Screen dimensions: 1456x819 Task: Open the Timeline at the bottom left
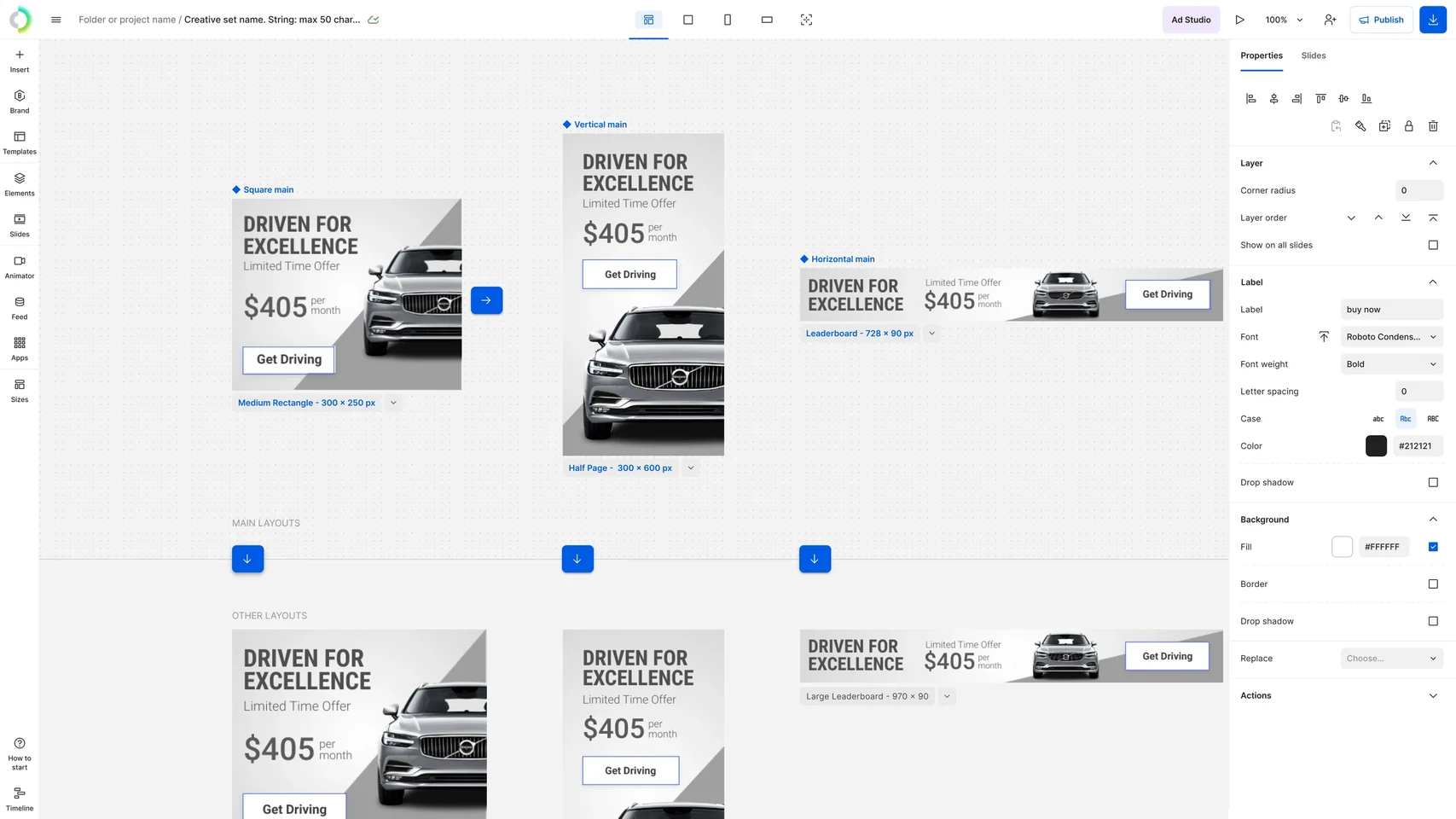tap(20, 799)
